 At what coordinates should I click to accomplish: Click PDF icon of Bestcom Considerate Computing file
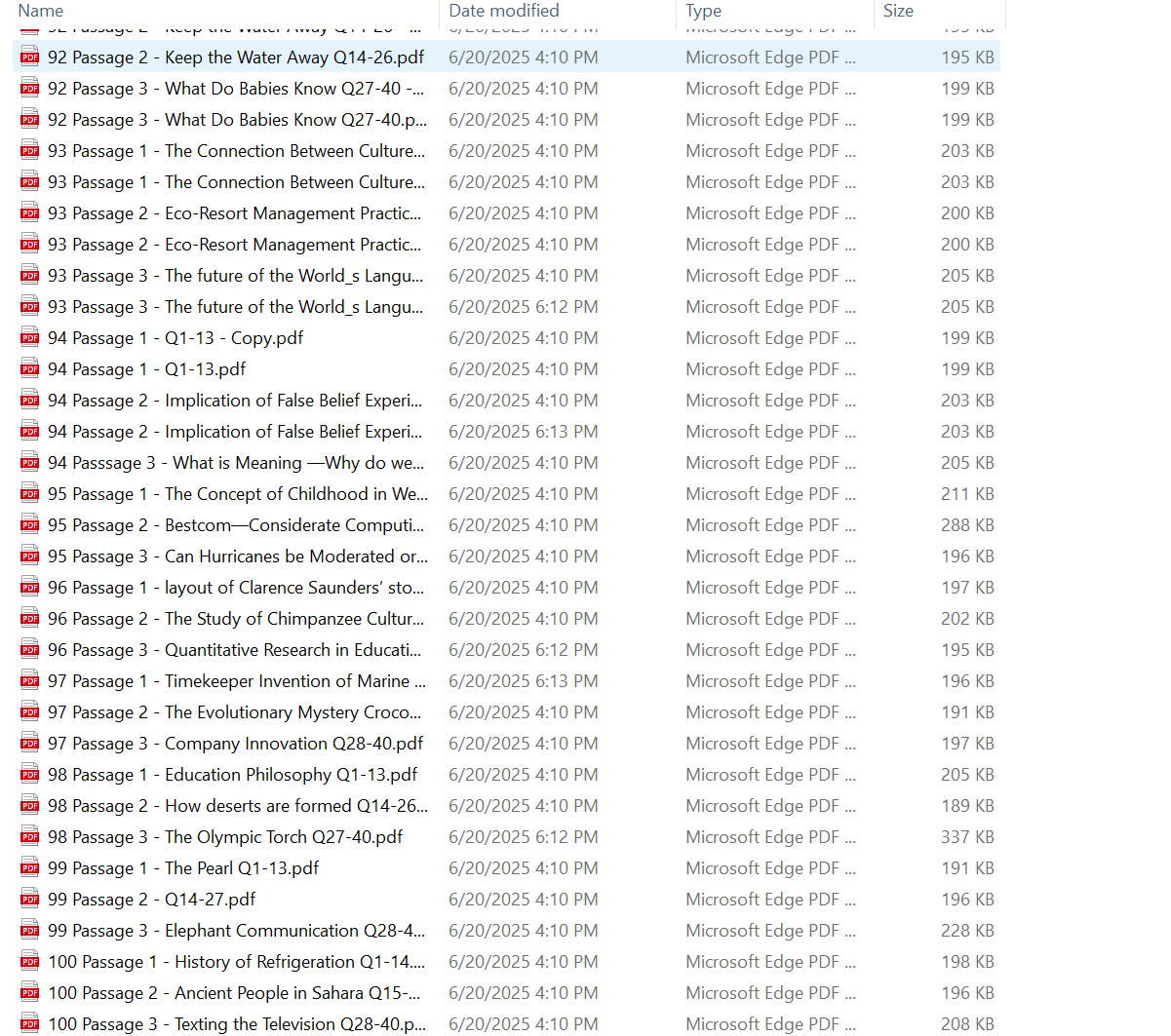30,525
